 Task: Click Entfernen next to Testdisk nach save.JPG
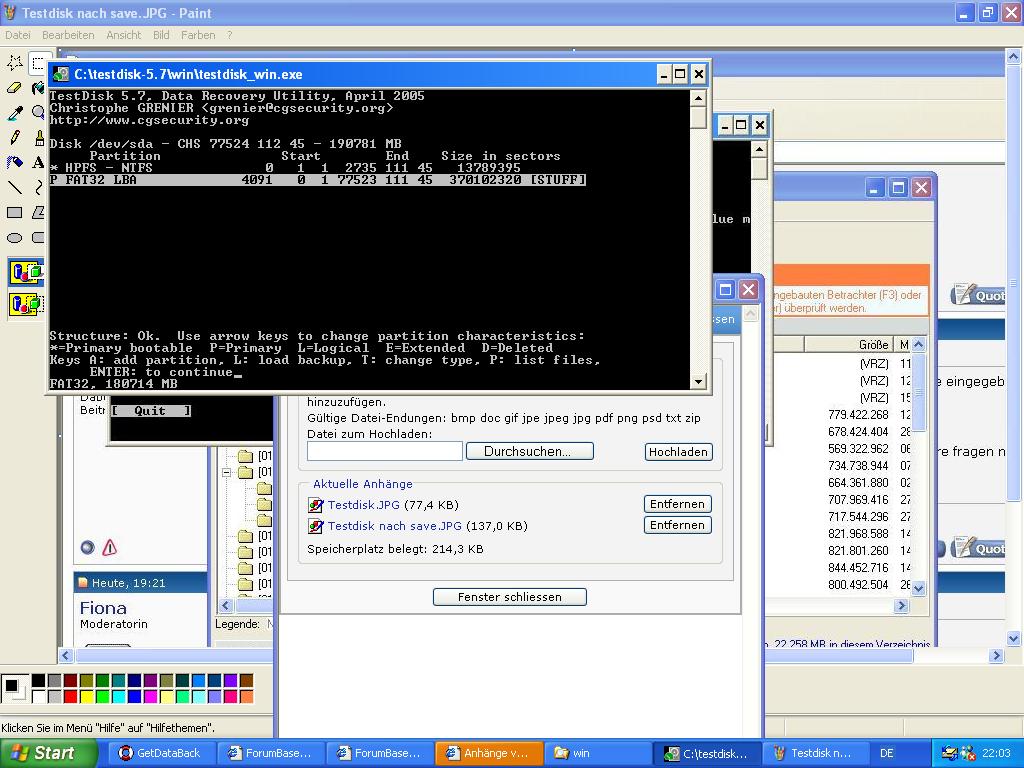tap(677, 525)
